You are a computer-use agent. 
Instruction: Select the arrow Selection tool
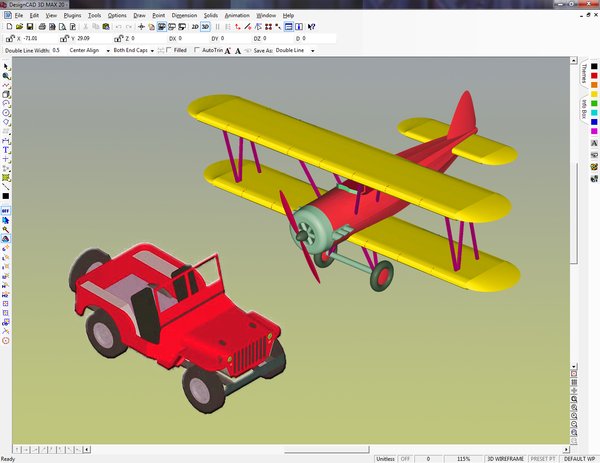point(6,66)
